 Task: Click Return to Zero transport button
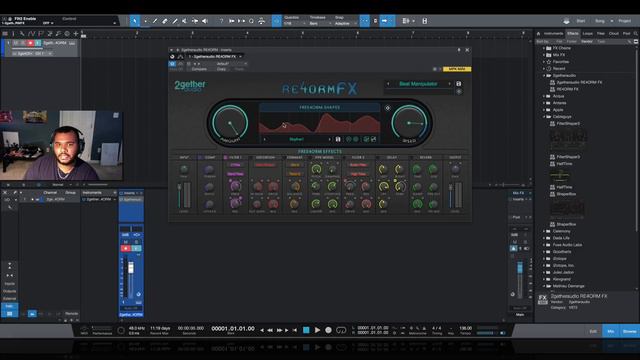(x=295, y=330)
